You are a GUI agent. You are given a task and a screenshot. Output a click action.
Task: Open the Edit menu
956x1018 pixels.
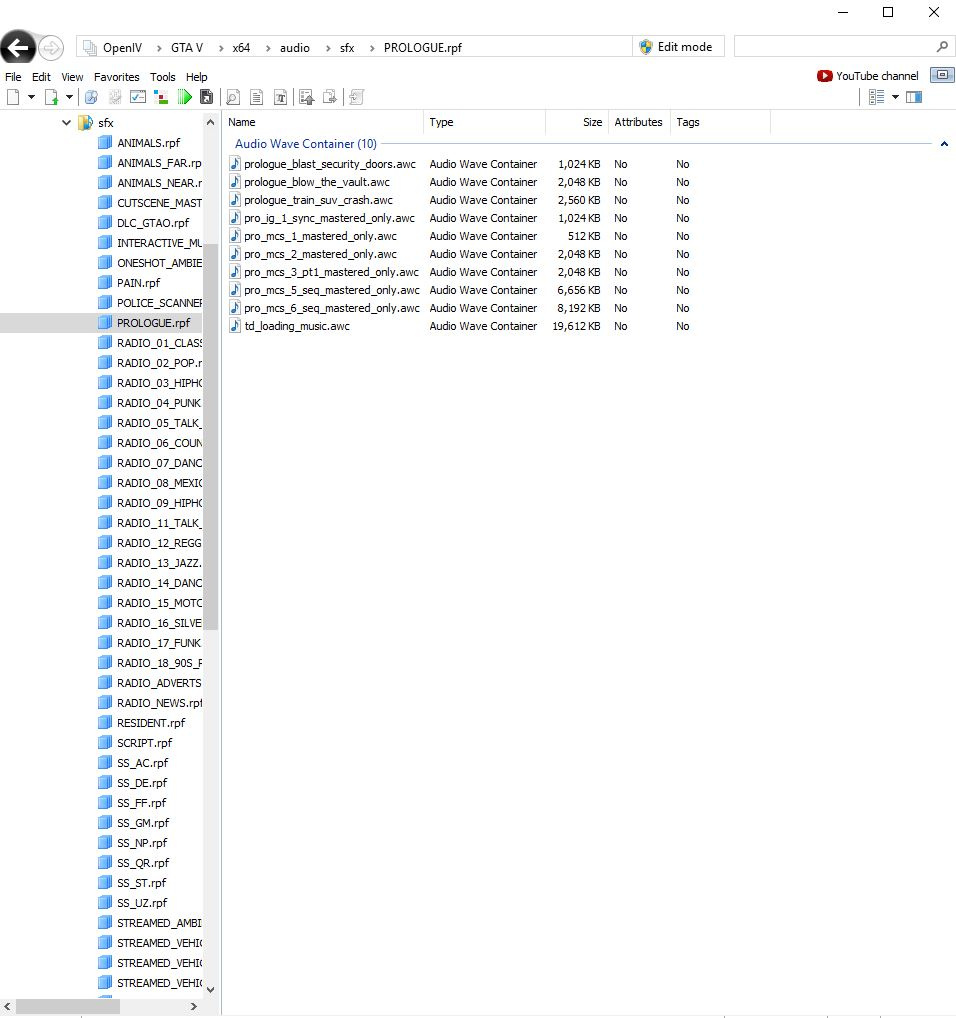tap(41, 77)
